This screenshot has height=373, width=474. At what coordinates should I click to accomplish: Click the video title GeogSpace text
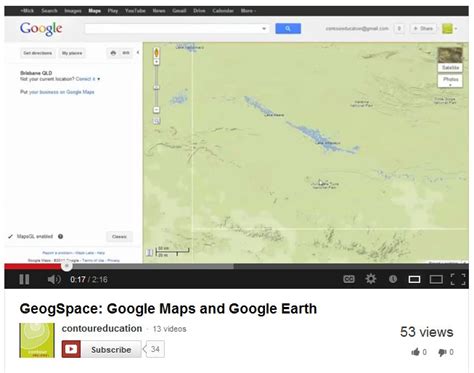coord(168,309)
